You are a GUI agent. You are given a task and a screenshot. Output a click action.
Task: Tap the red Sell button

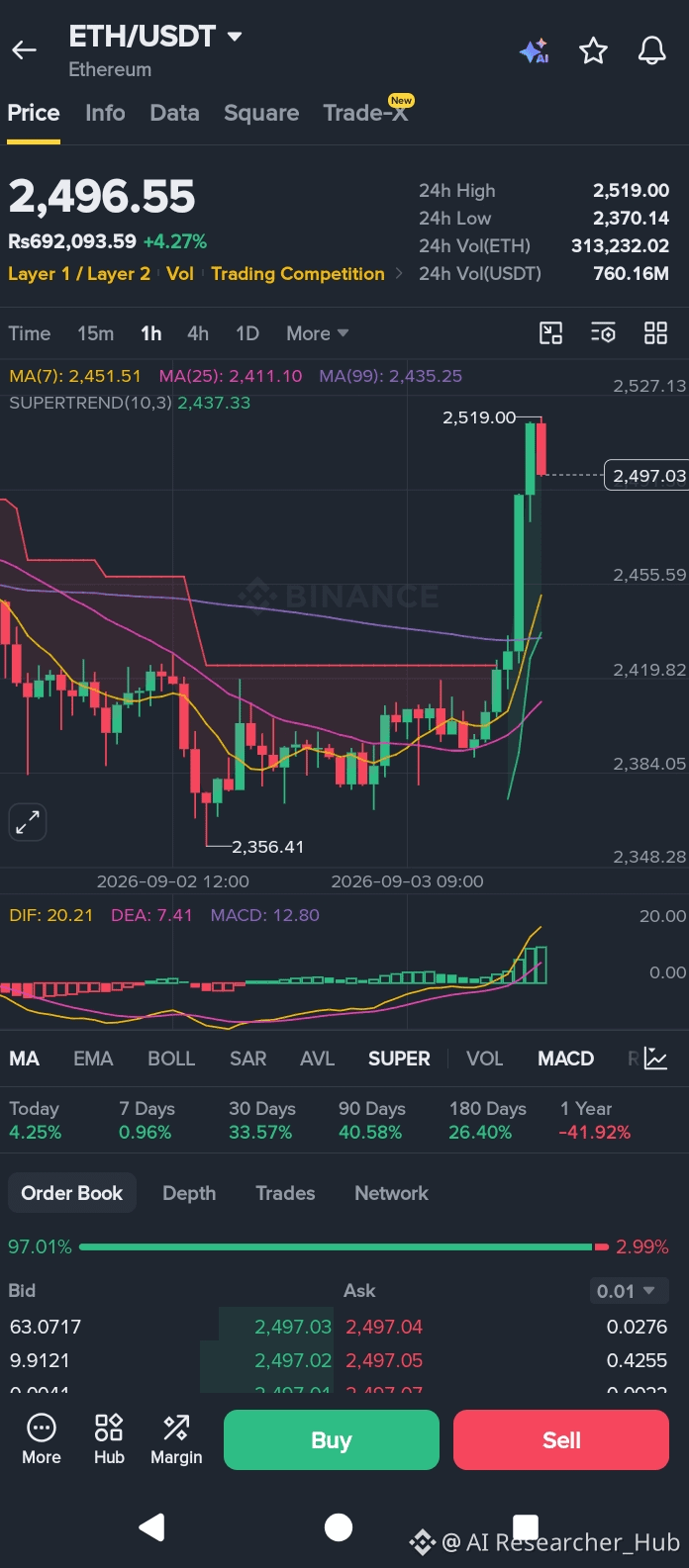tap(561, 1440)
